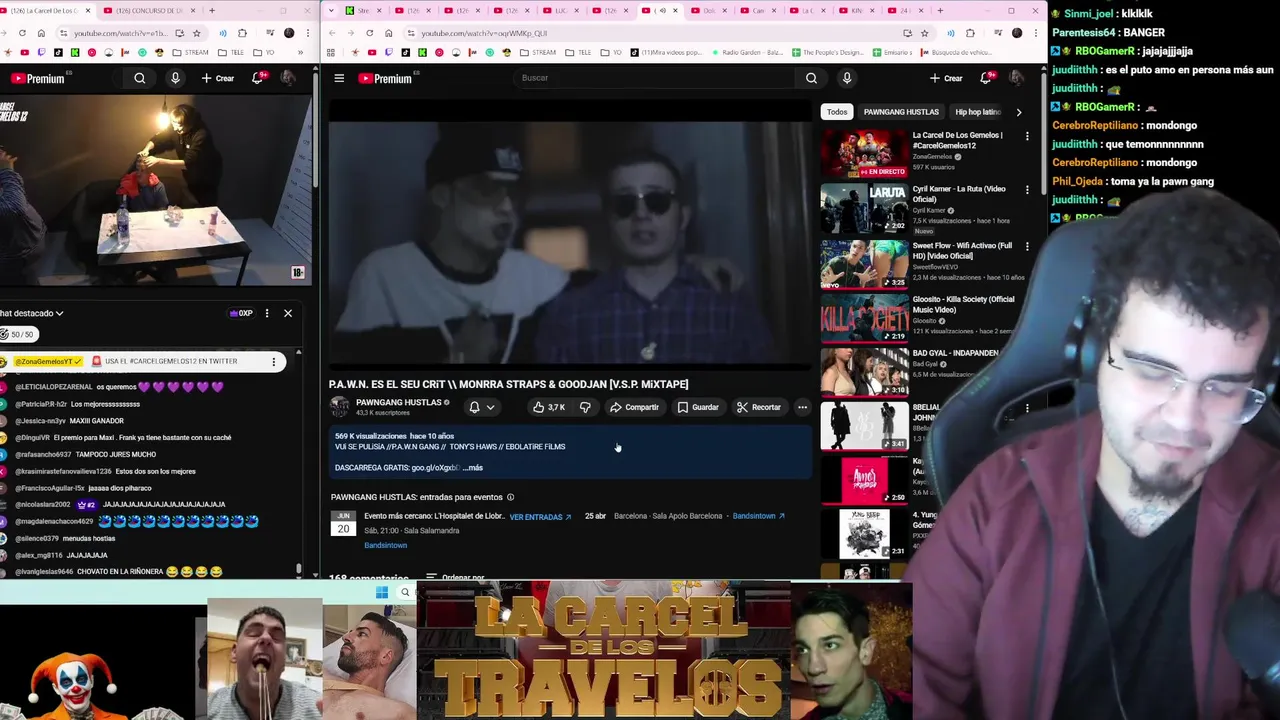The image size is (1280, 720).
Task: Expand Chat destacado mode dropdown
Action: pyautogui.click(x=32, y=313)
